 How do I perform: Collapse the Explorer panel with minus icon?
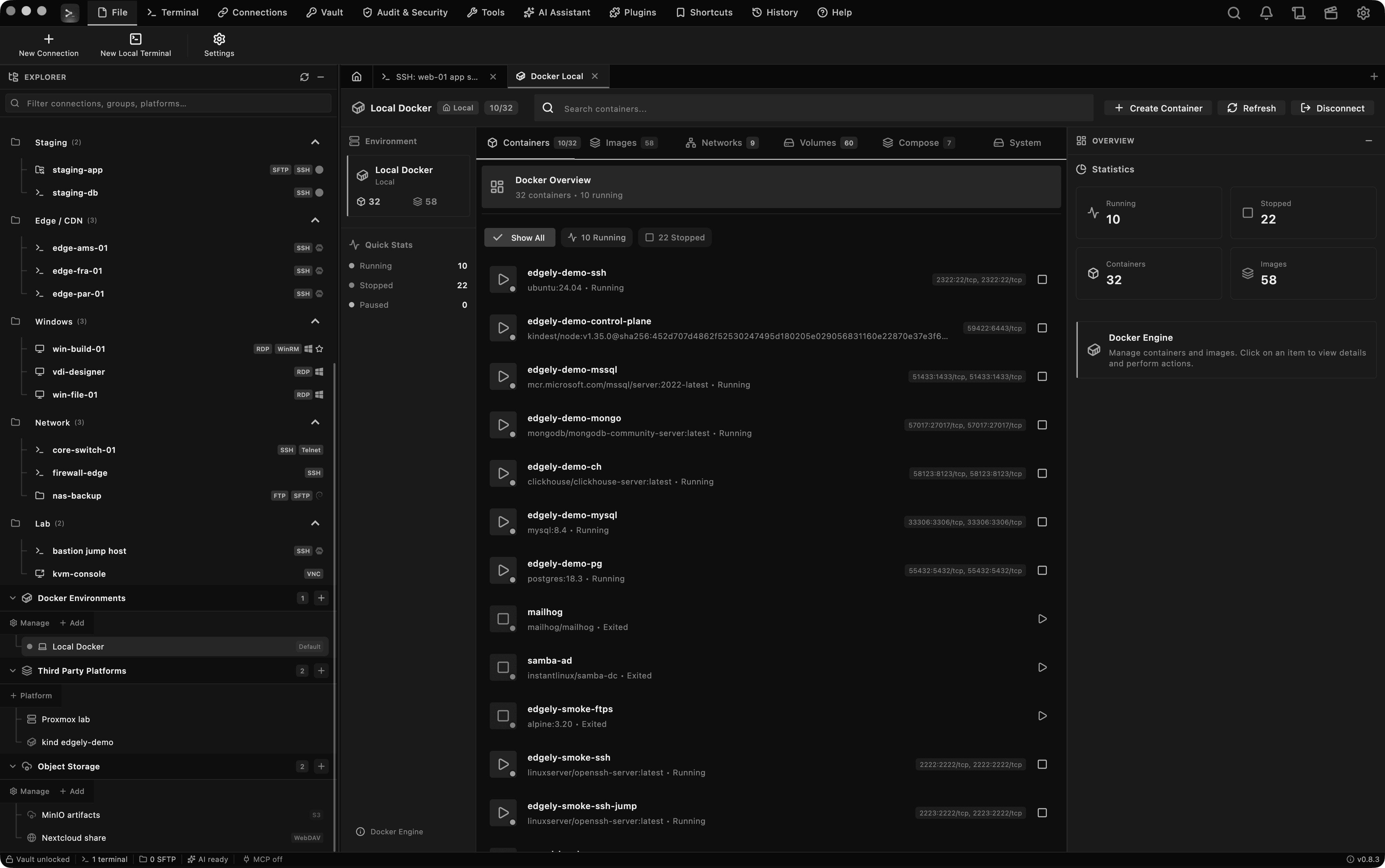point(321,77)
